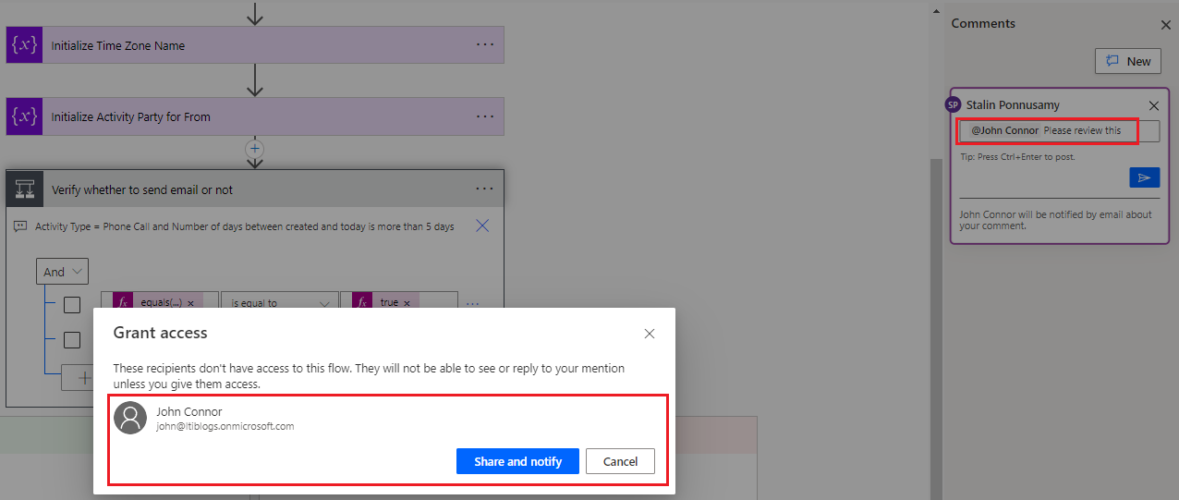Click the Initialize Time Zone Name variable icon
This screenshot has width=1179, height=500.
click(x=24, y=45)
